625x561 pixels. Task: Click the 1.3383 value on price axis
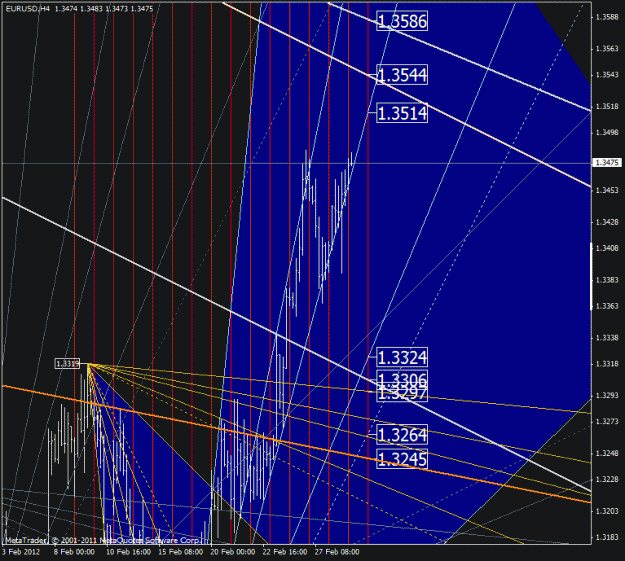click(x=607, y=280)
